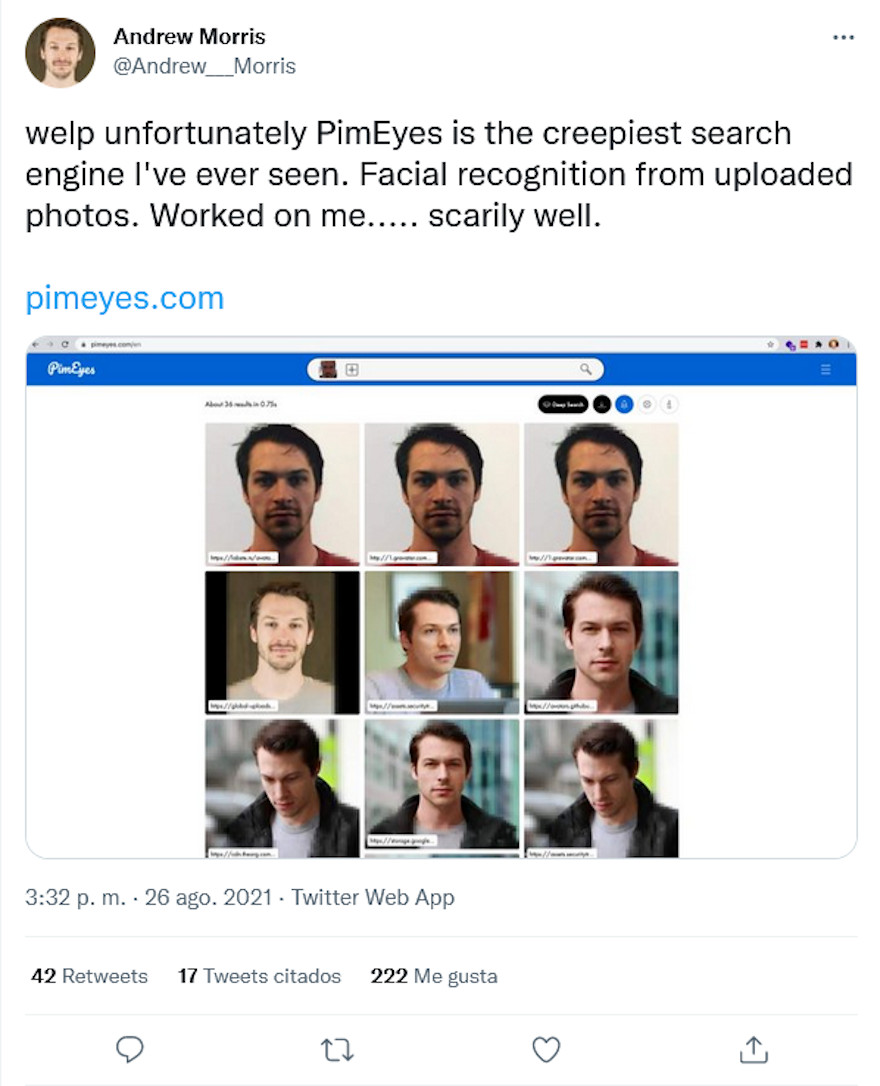Screen dimensions: 880x1086
Task: Click the 222 Me gusta count
Action: pyautogui.click(x=434, y=976)
